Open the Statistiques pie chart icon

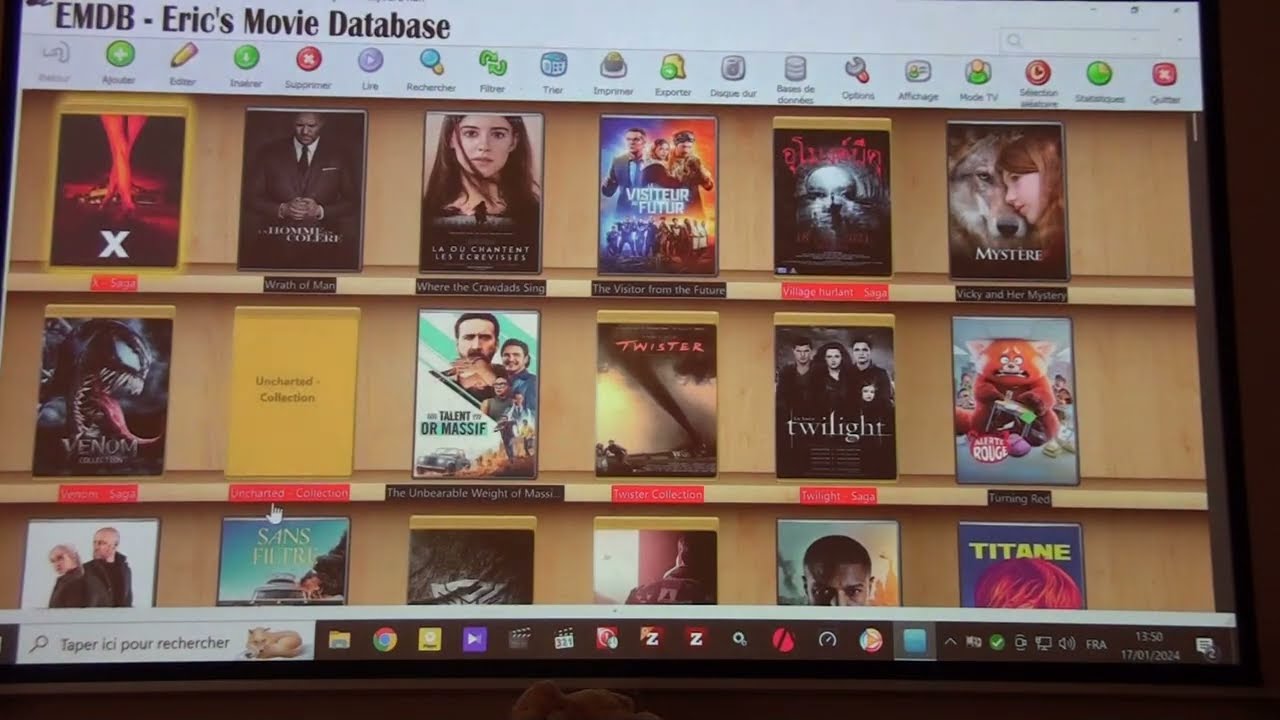tap(1099, 73)
